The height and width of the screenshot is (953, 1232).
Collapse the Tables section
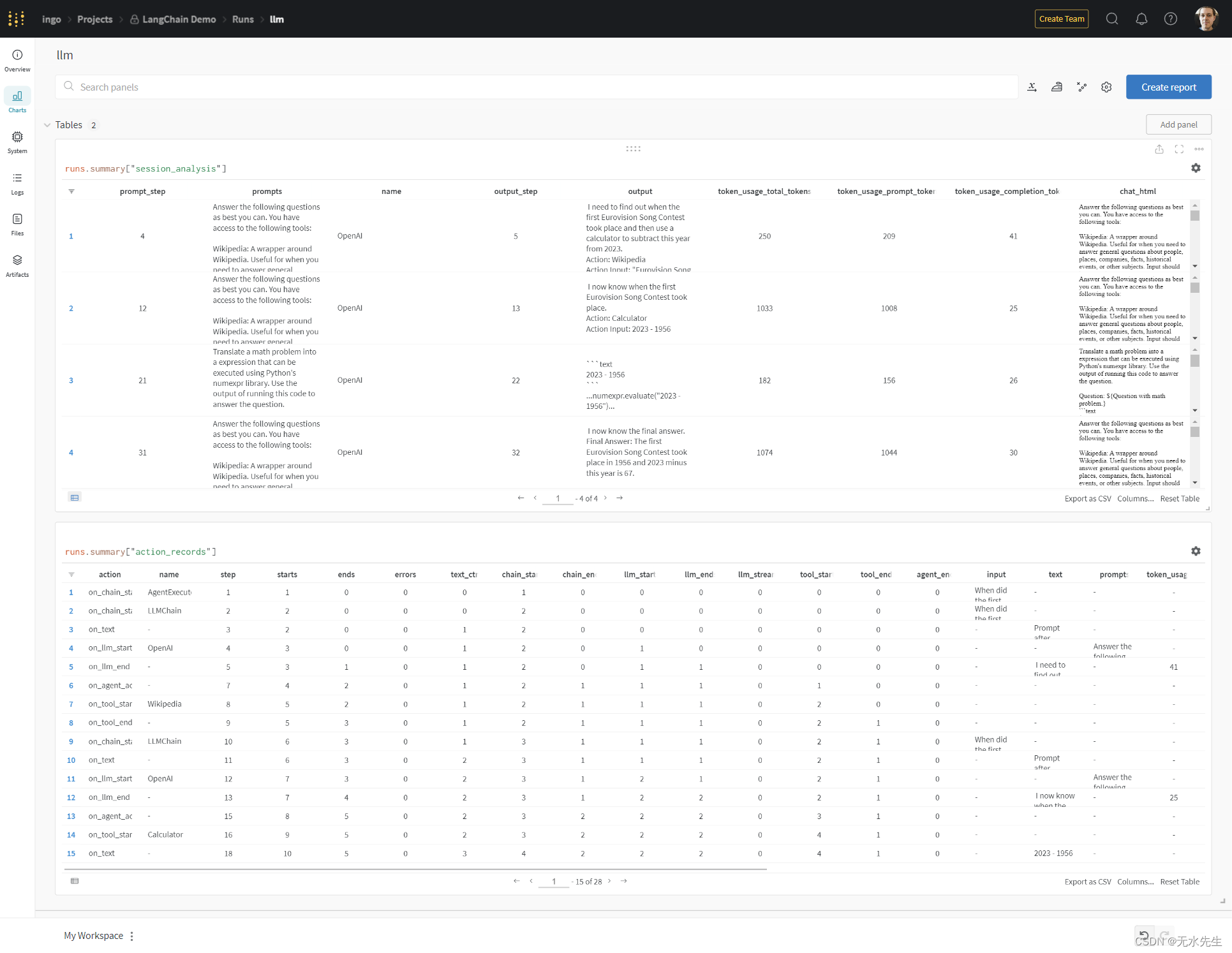point(47,125)
